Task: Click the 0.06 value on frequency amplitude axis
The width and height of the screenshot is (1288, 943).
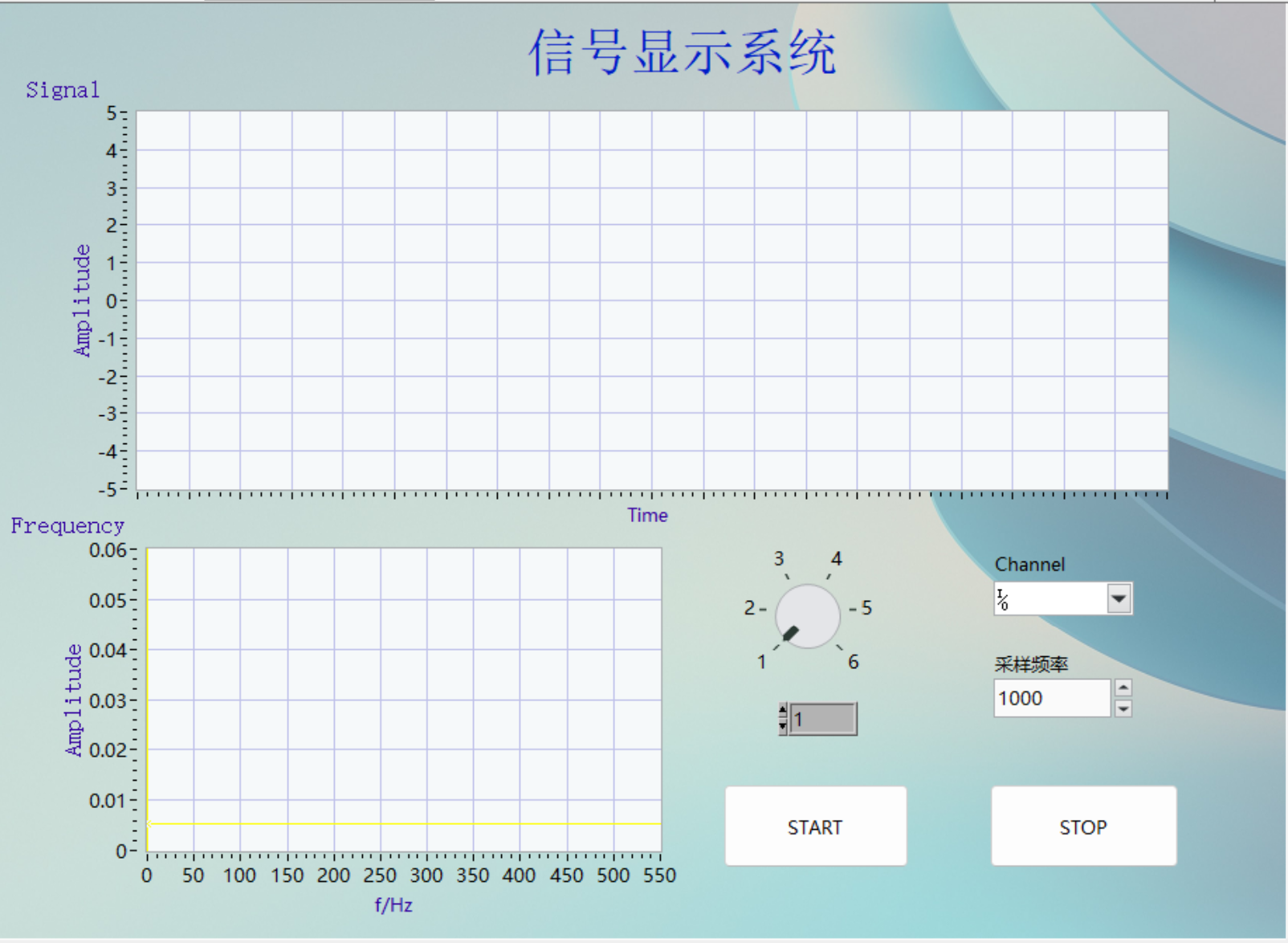Action: tap(108, 550)
